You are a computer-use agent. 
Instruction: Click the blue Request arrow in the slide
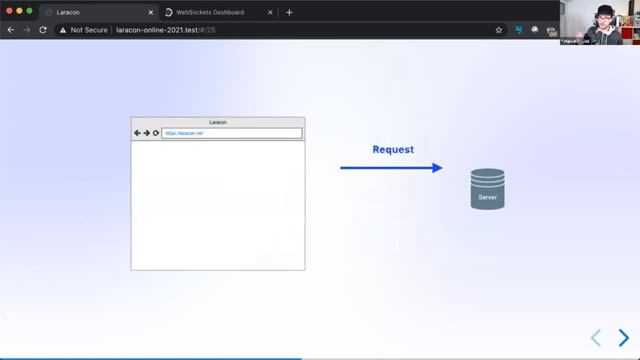pos(391,168)
